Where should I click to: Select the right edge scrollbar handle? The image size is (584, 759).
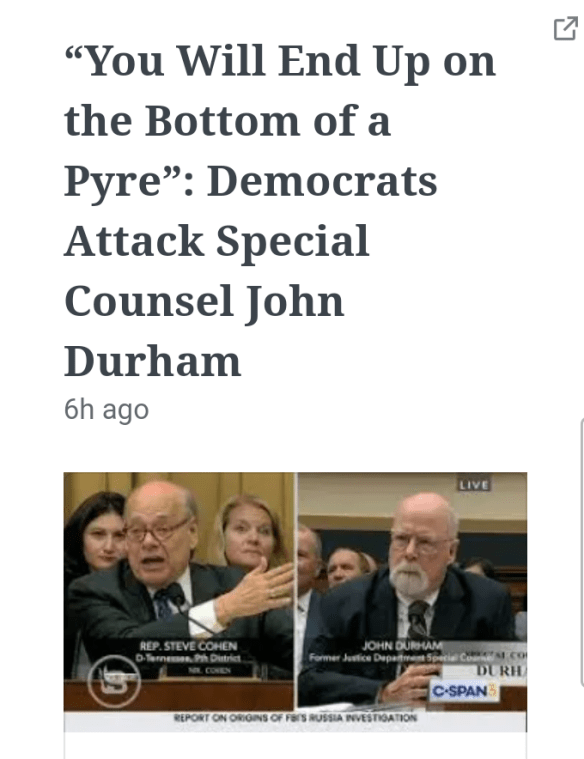coord(582,552)
